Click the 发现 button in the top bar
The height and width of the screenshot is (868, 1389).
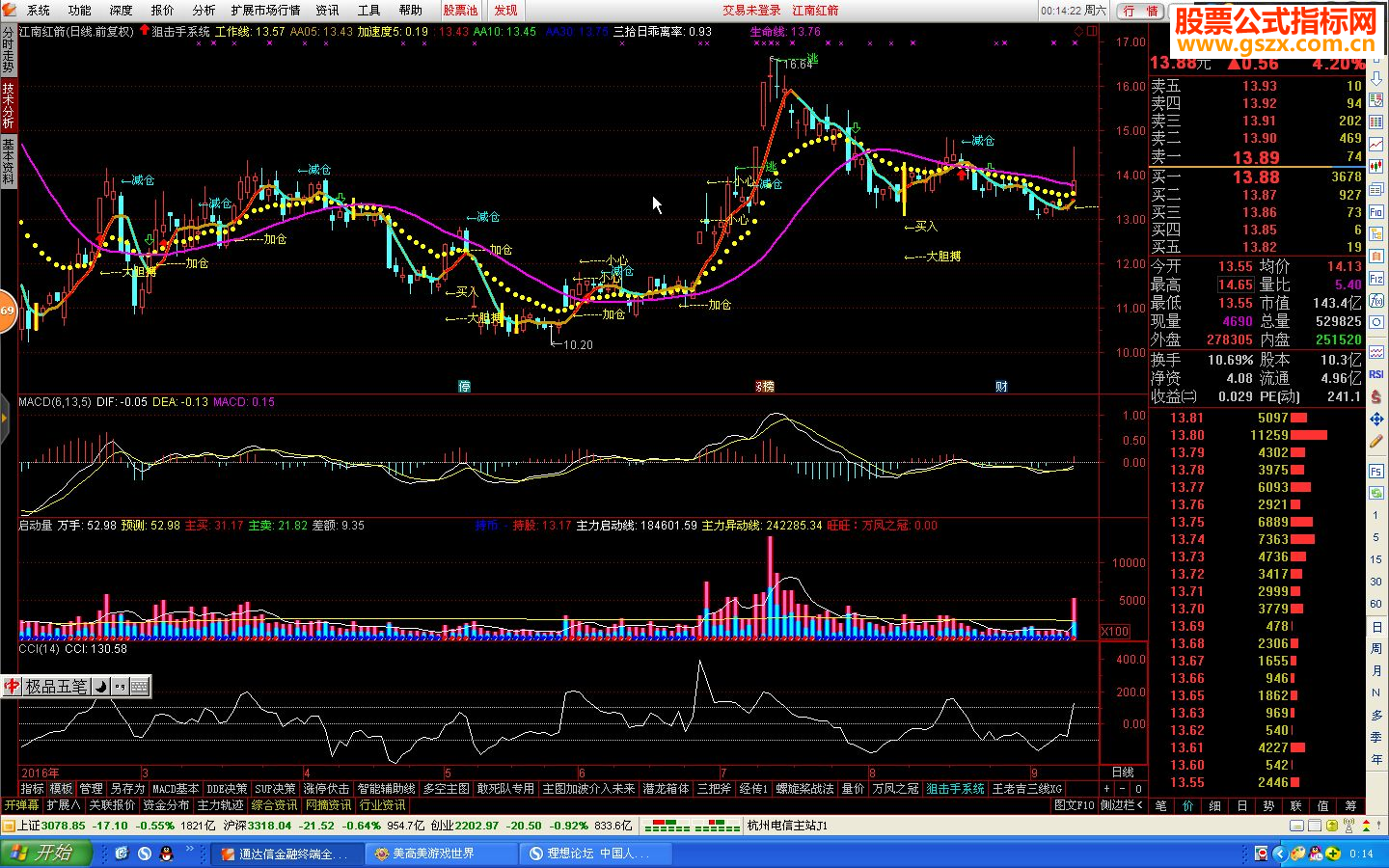pyautogui.click(x=505, y=10)
